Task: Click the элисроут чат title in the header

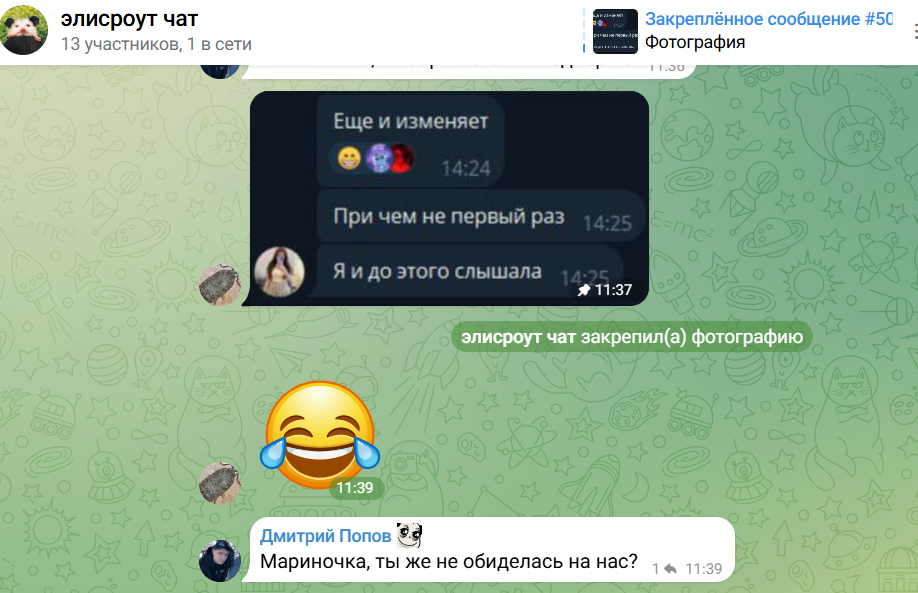Action: [129, 19]
